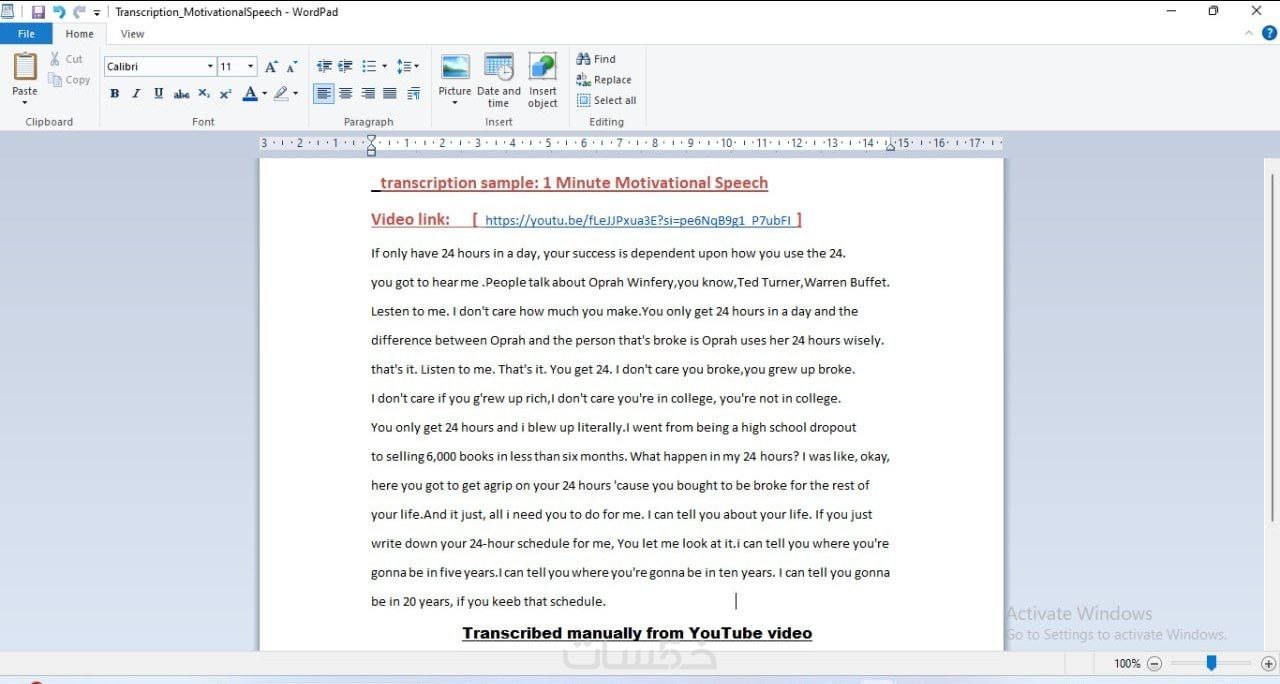1280x684 pixels.
Task: Open the text color dropdown arrow
Action: point(264,94)
